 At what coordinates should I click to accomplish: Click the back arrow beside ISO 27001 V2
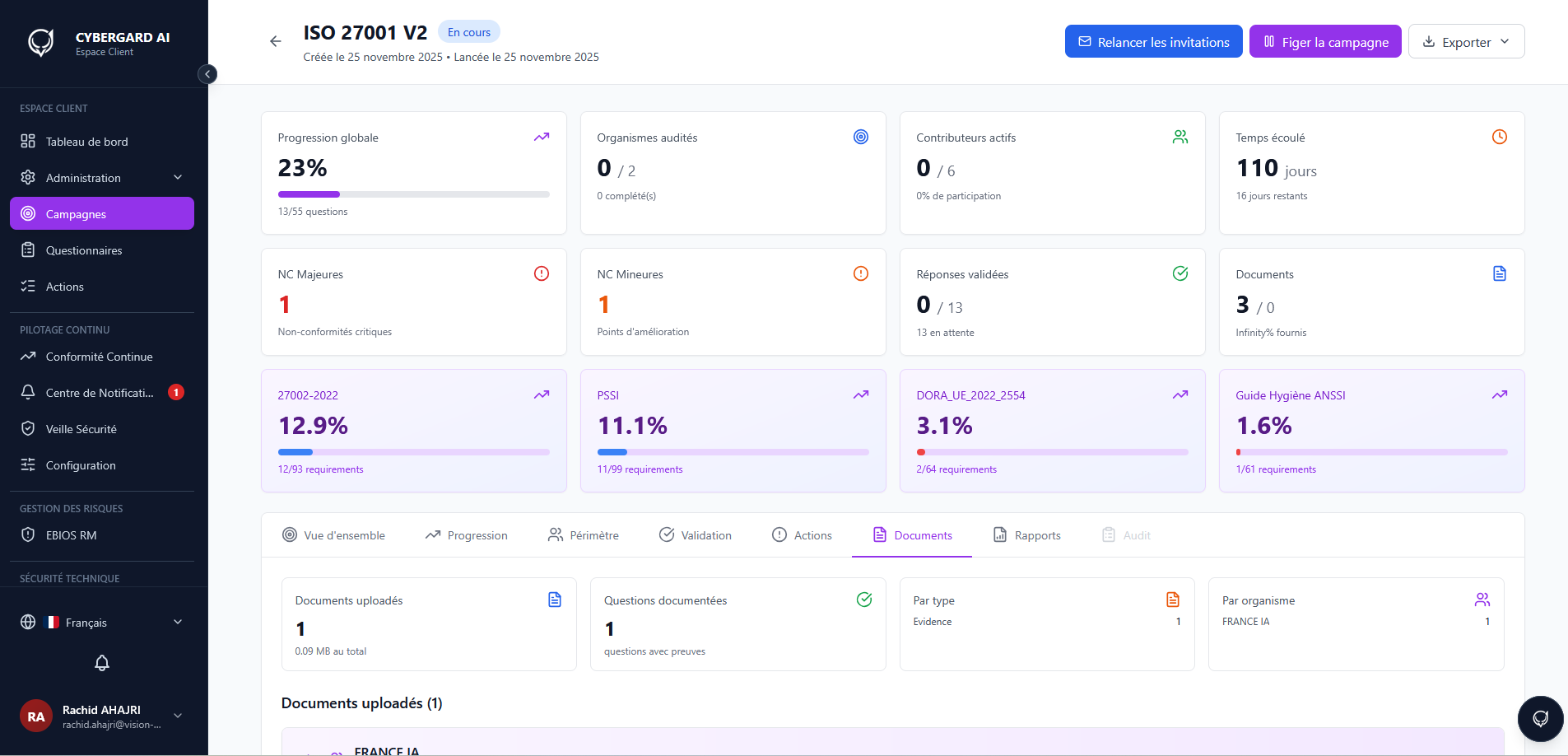coord(276,41)
